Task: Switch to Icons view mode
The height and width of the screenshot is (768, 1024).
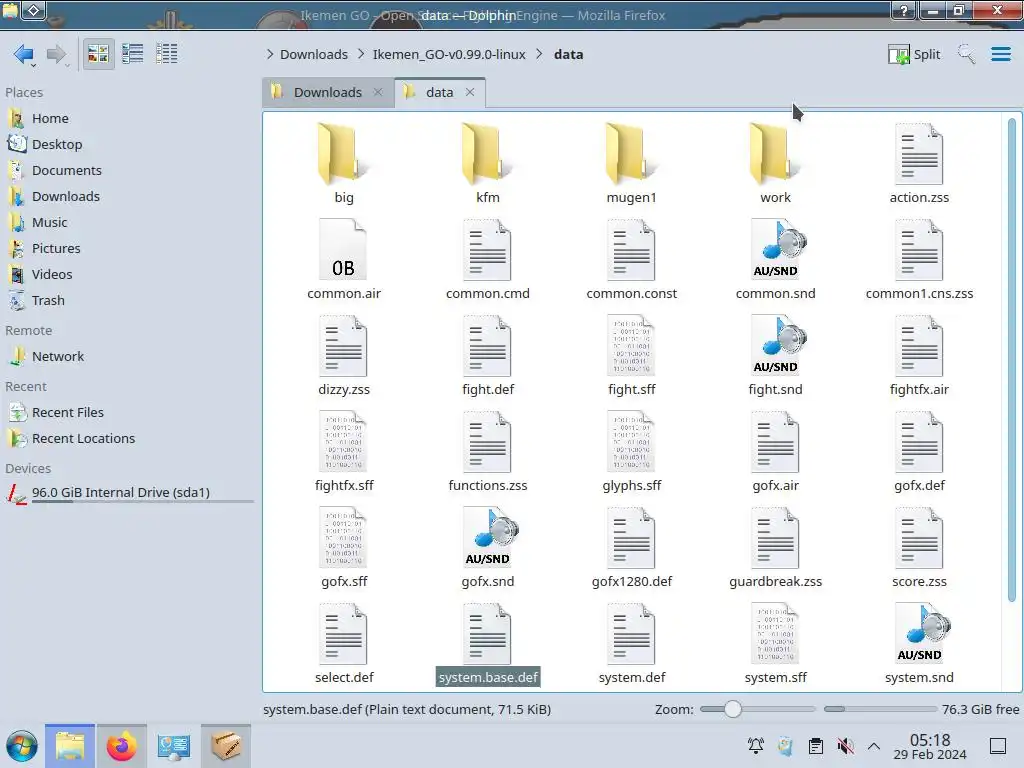Action: [98, 54]
